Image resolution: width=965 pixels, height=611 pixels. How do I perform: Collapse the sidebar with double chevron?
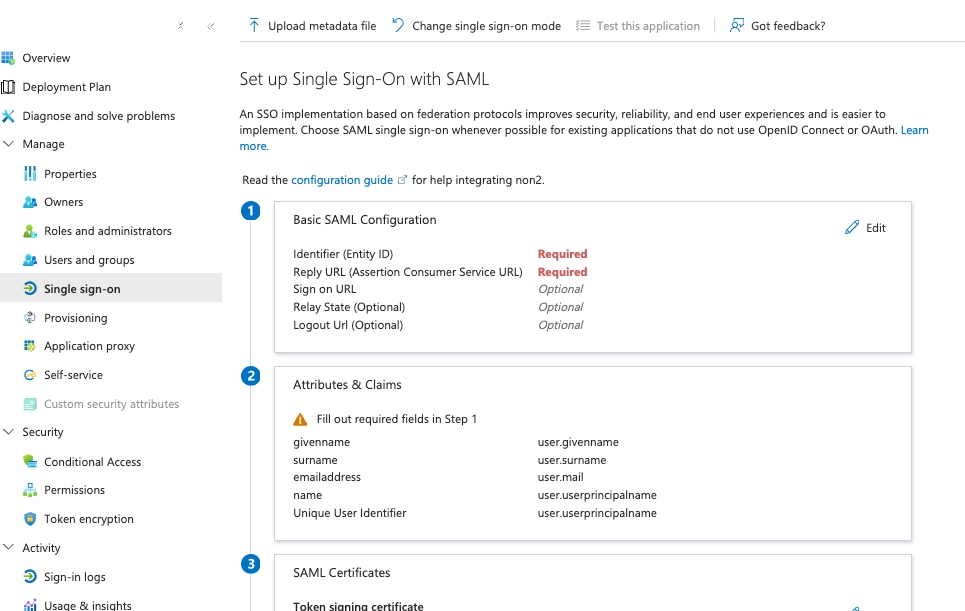point(211,26)
